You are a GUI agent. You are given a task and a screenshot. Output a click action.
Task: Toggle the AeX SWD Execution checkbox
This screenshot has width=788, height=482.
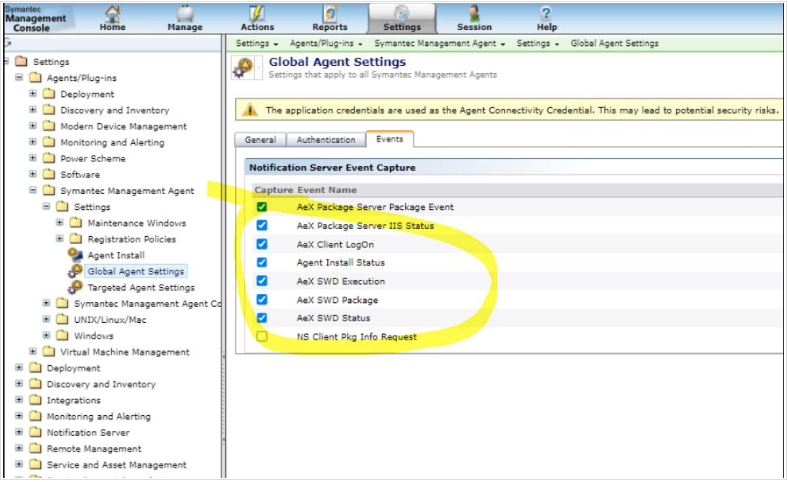[x=262, y=281]
